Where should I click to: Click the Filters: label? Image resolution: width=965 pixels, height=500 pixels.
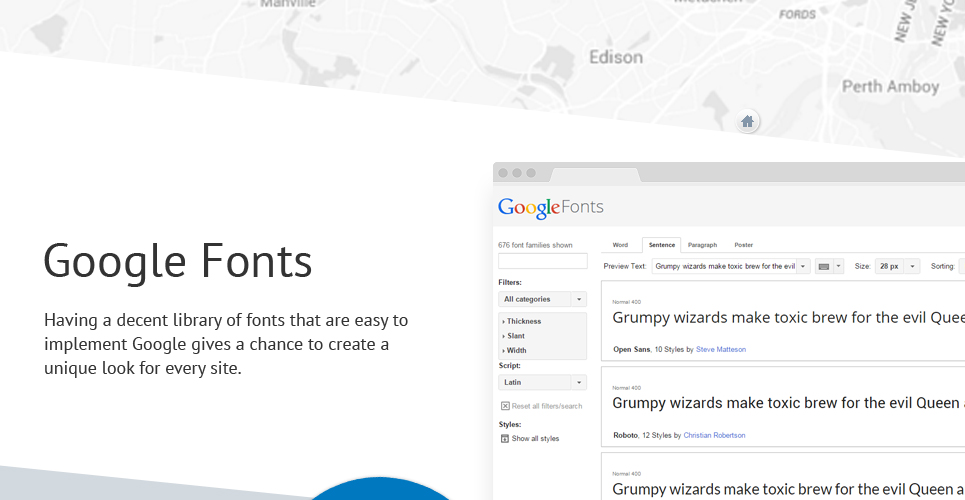click(x=510, y=282)
